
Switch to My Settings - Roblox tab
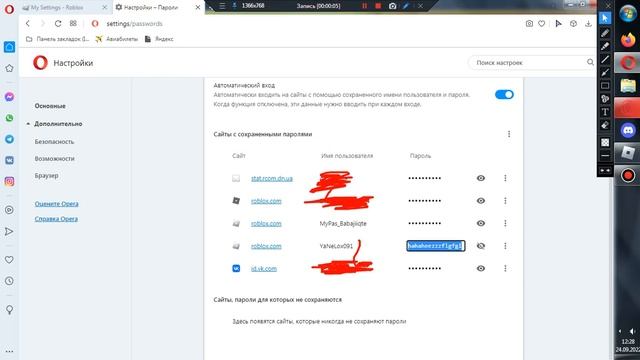[x=64, y=7]
